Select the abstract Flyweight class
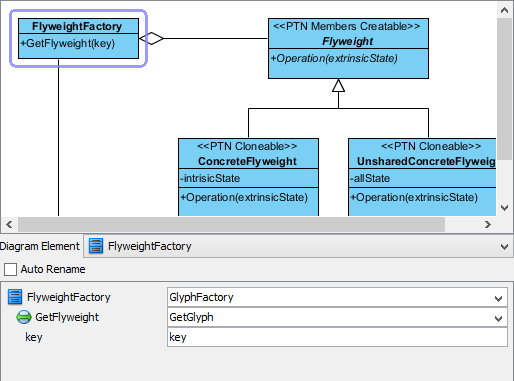This screenshot has height=381, width=514. 348,48
